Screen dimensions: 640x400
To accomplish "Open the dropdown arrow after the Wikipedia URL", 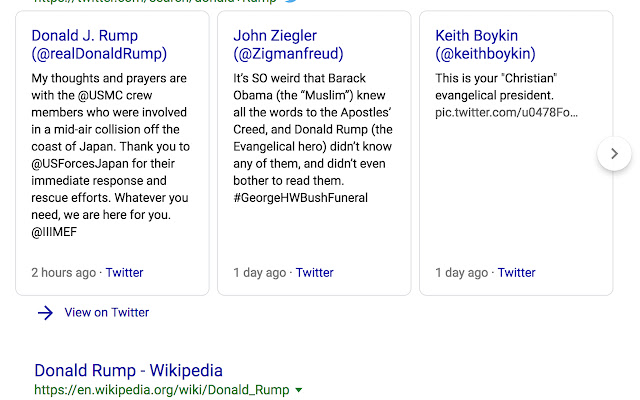I will click(299, 390).
